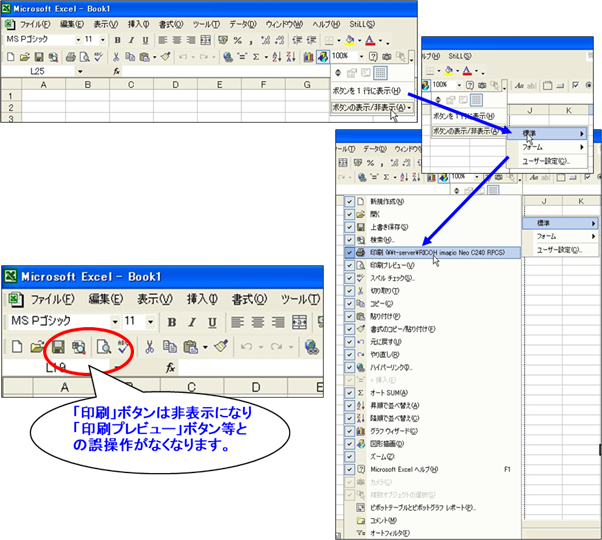Open Paste dropdown arrow in enlarged bottom Excel window

[x=205, y=347]
